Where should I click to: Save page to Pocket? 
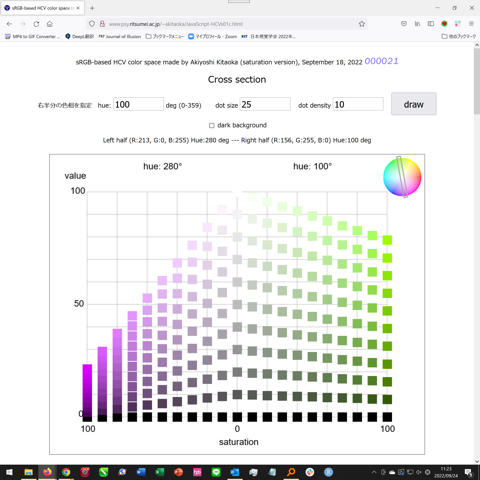click(404, 24)
